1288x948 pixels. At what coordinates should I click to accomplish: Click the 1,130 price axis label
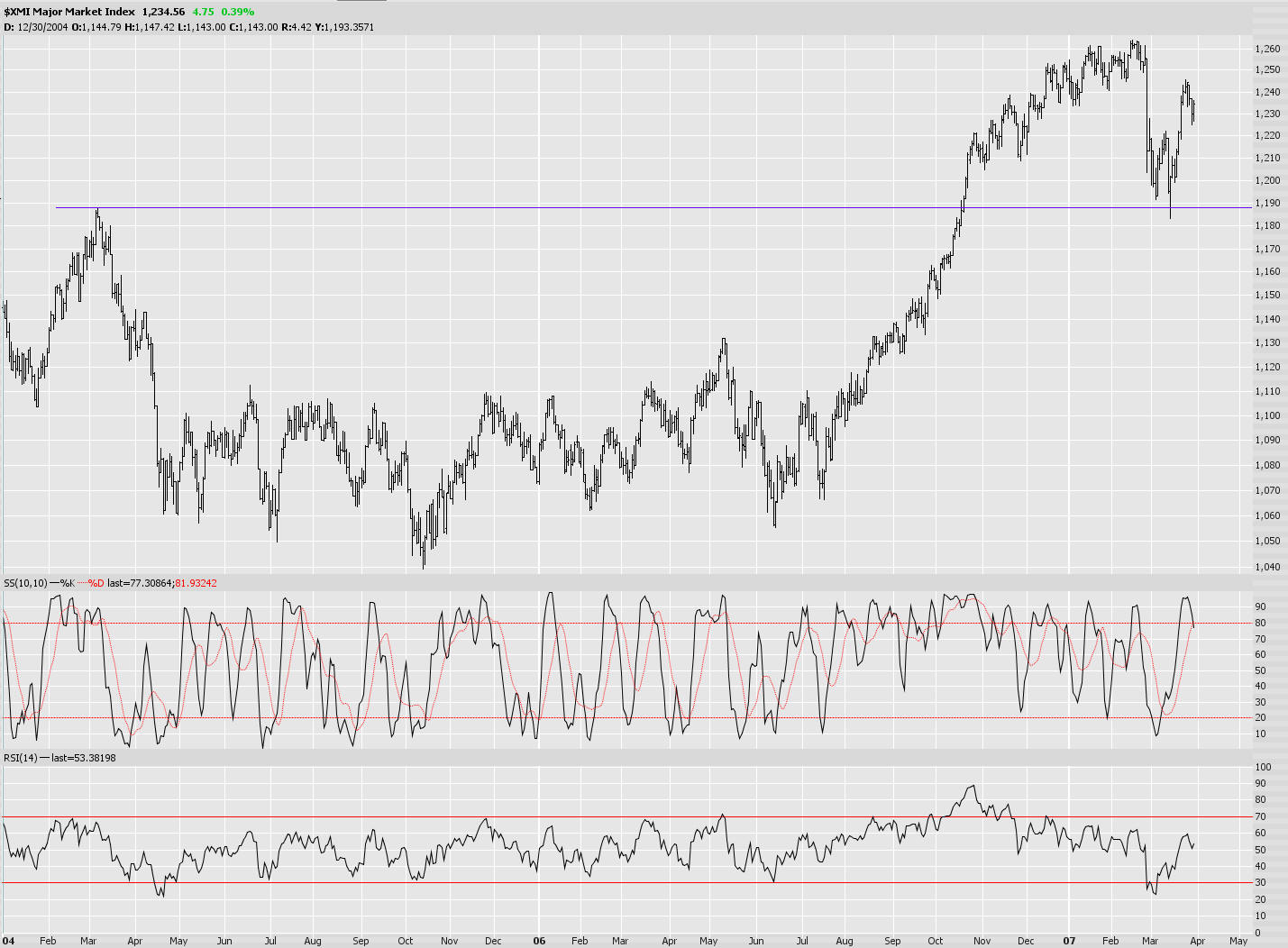click(1267, 342)
